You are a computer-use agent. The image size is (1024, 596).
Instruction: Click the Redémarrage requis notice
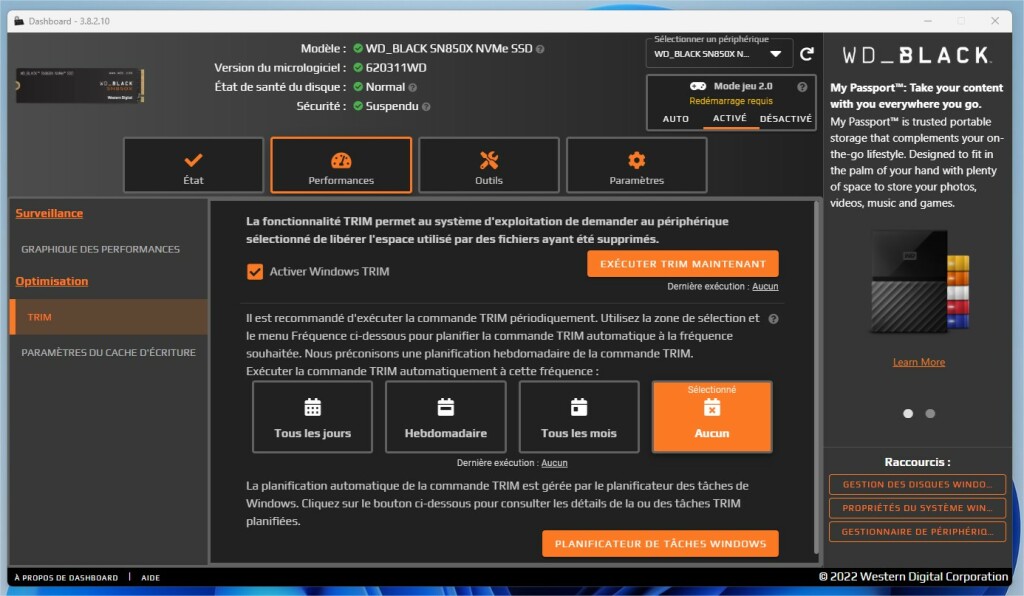click(731, 101)
